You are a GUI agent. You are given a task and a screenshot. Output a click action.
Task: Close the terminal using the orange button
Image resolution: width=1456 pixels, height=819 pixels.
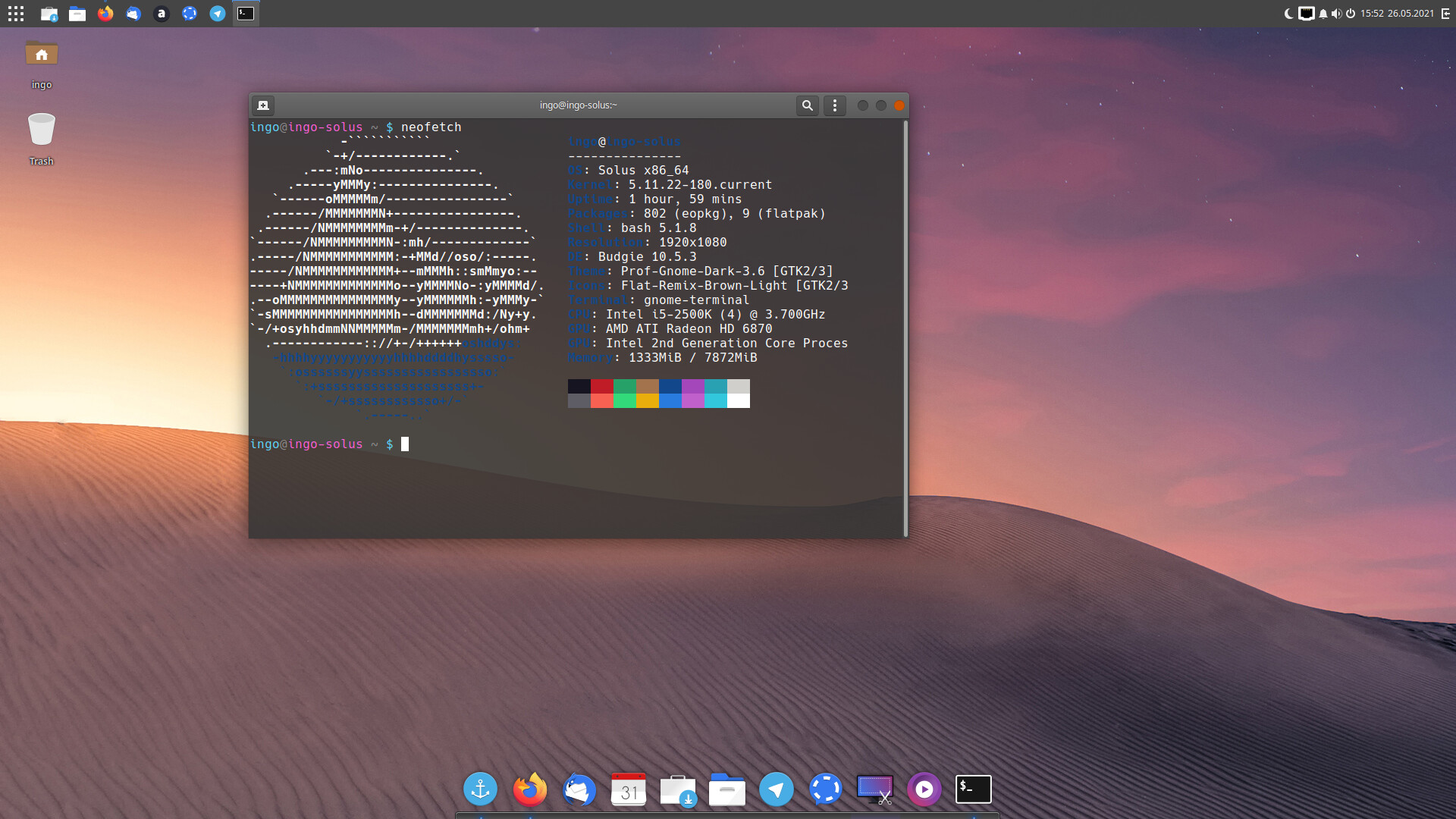[899, 105]
